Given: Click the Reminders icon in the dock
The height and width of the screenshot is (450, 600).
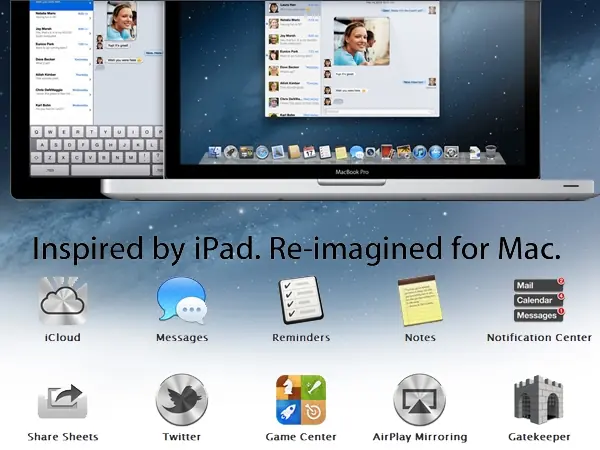Looking at the screenshot, I should tap(325, 152).
